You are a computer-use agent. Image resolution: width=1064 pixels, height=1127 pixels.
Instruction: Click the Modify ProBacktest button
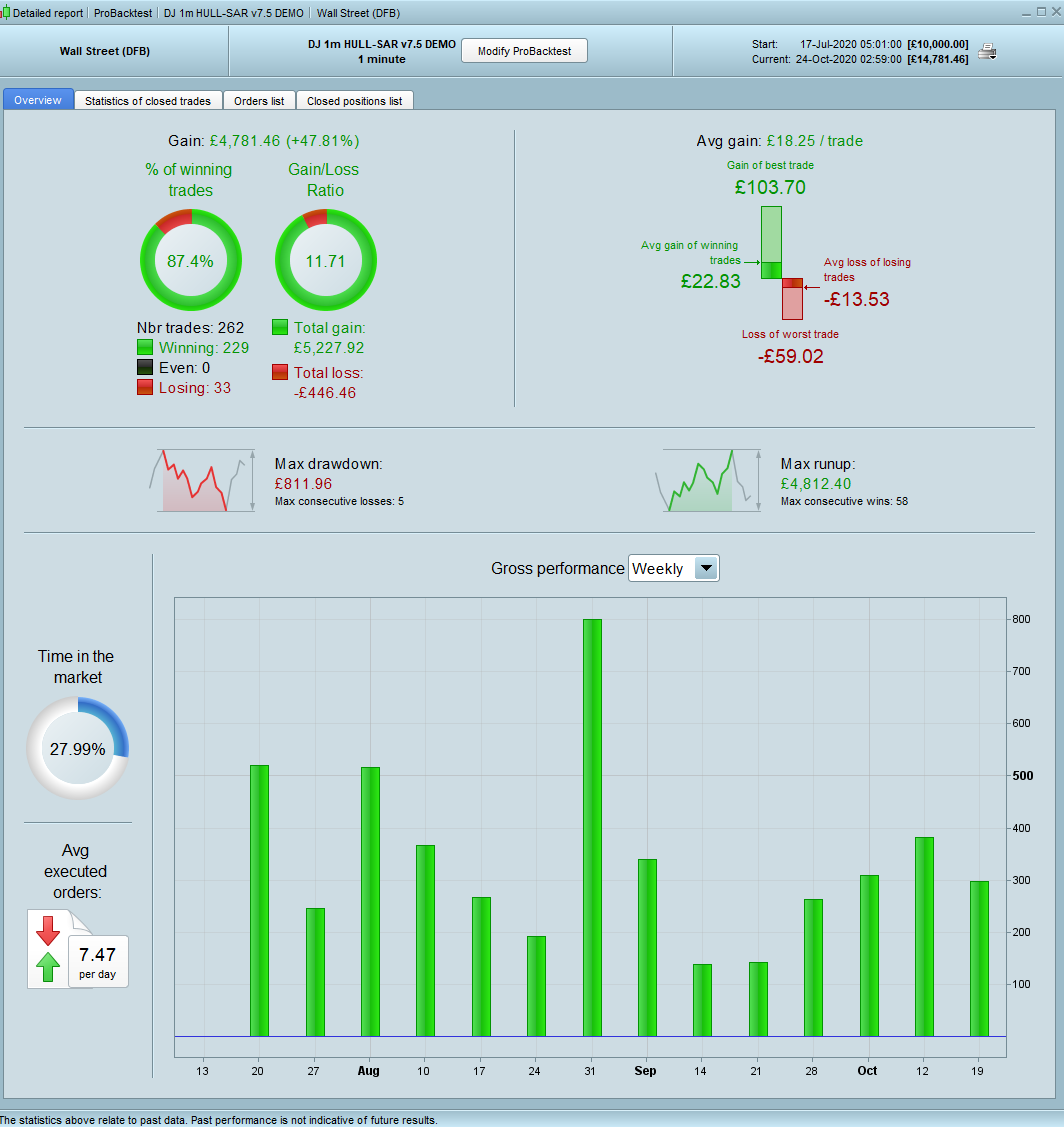pos(524,51)
